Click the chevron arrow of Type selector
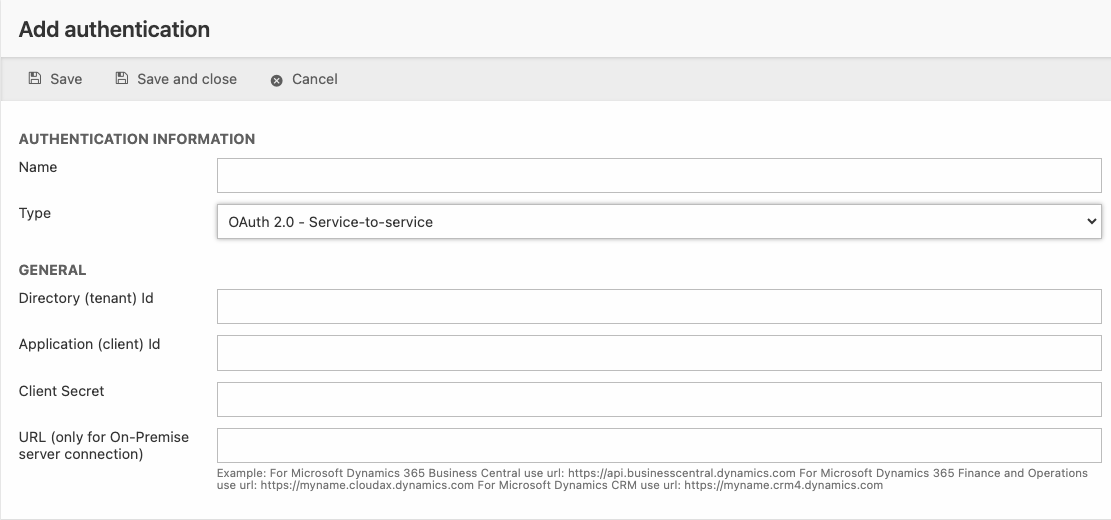1111x520 pixels. [1091, 221]
